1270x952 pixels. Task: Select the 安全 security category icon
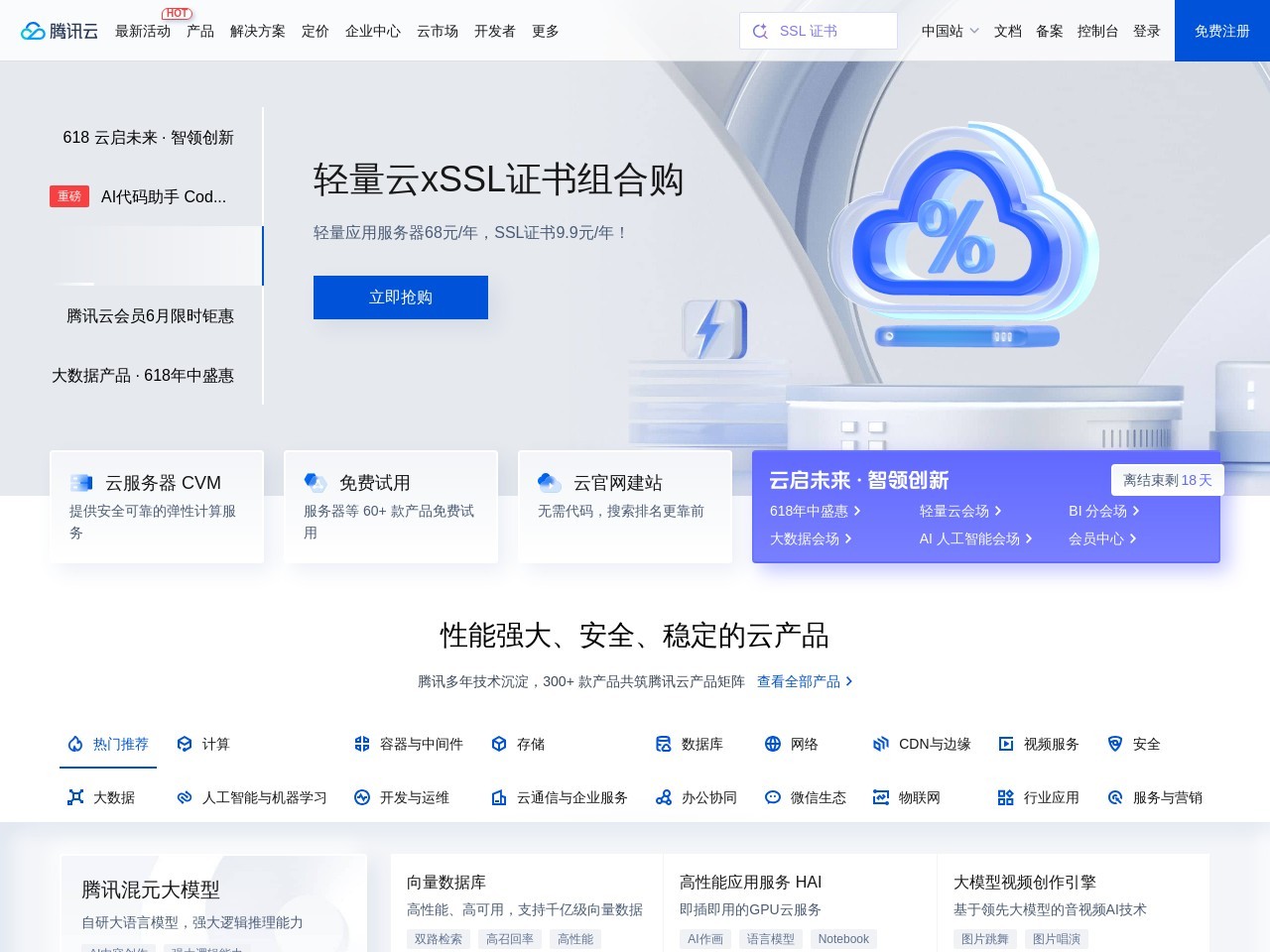[x=1115, y=744]
